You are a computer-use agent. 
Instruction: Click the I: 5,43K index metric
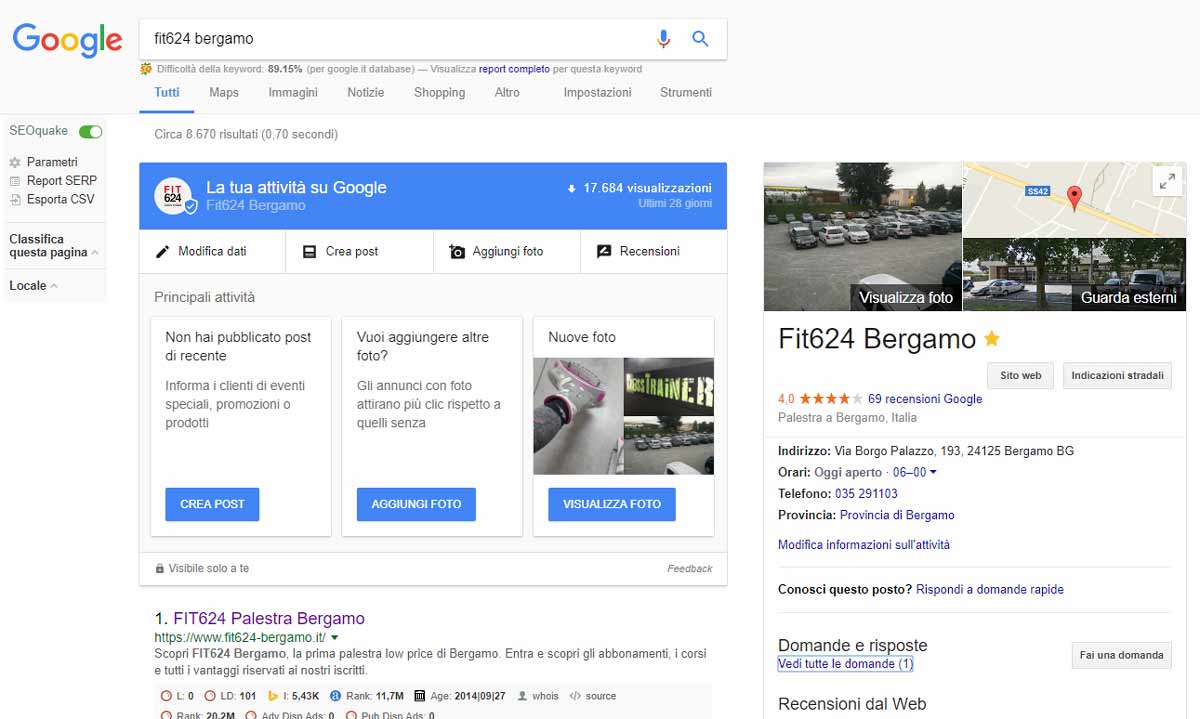click(x=293, y=696)
